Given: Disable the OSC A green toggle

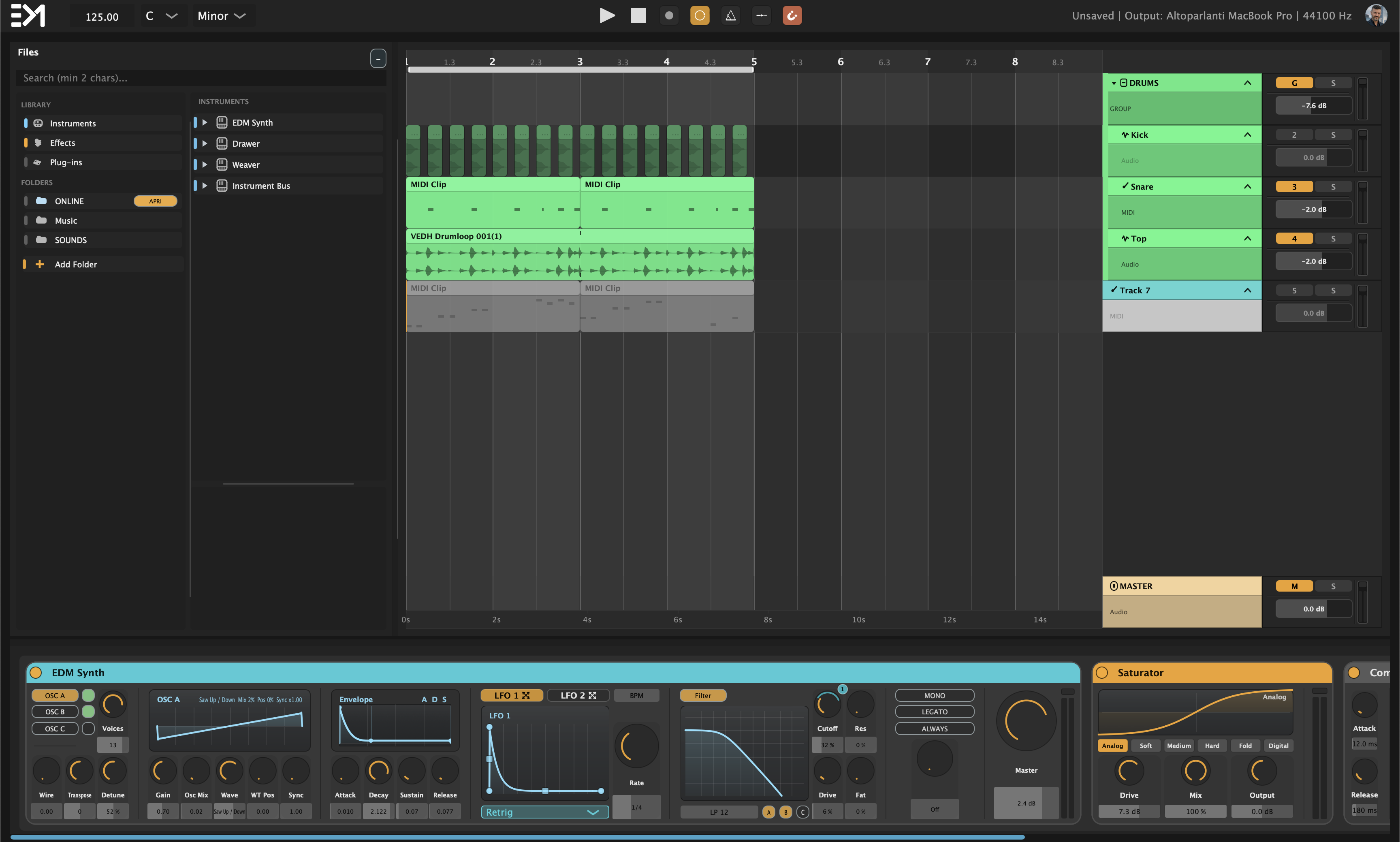Looking at the screenshot, I should click(x=88, y=695).
